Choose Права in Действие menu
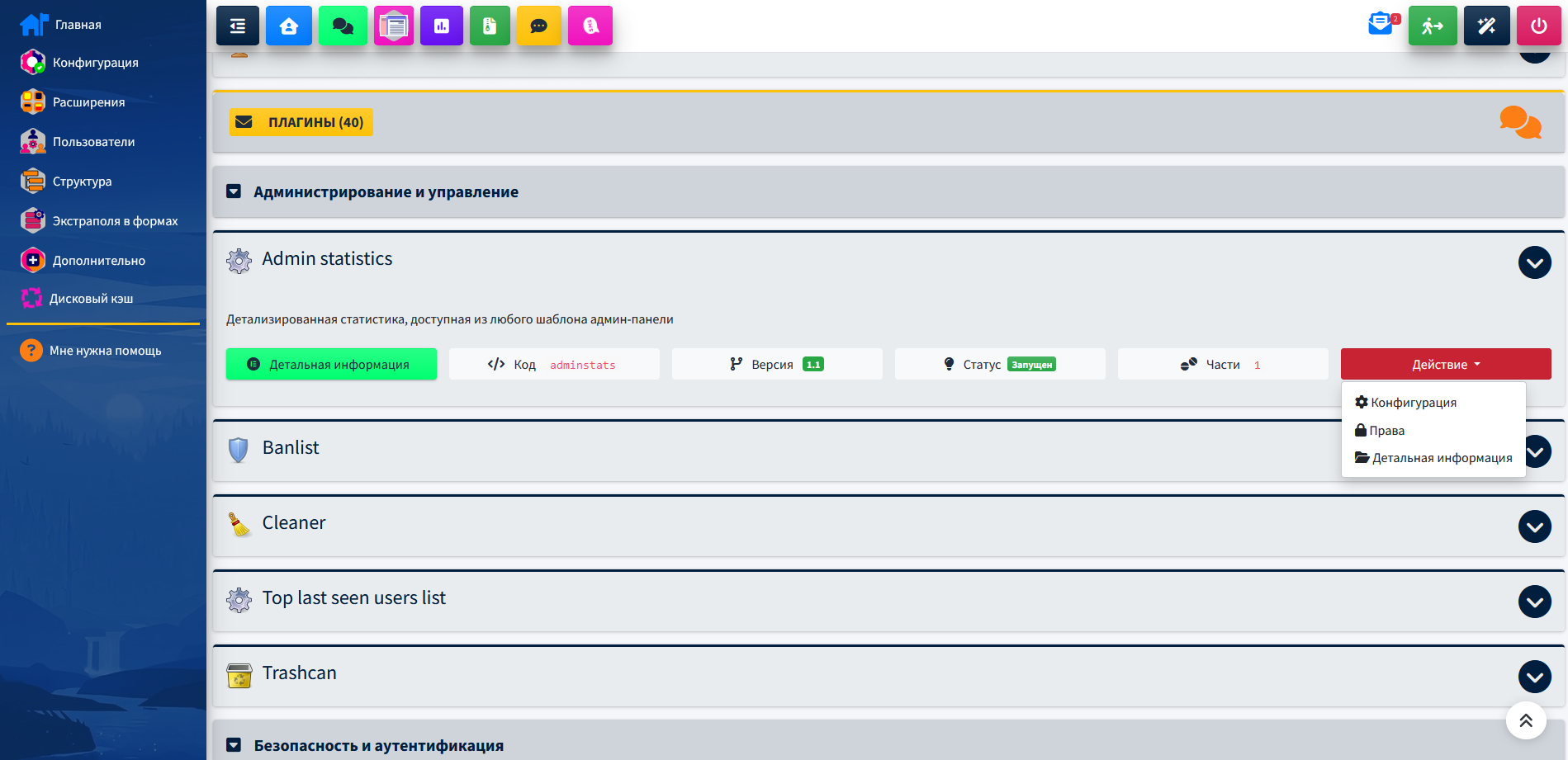The height and width of the screenshot is (760, 1568). tap(1434, 430)
